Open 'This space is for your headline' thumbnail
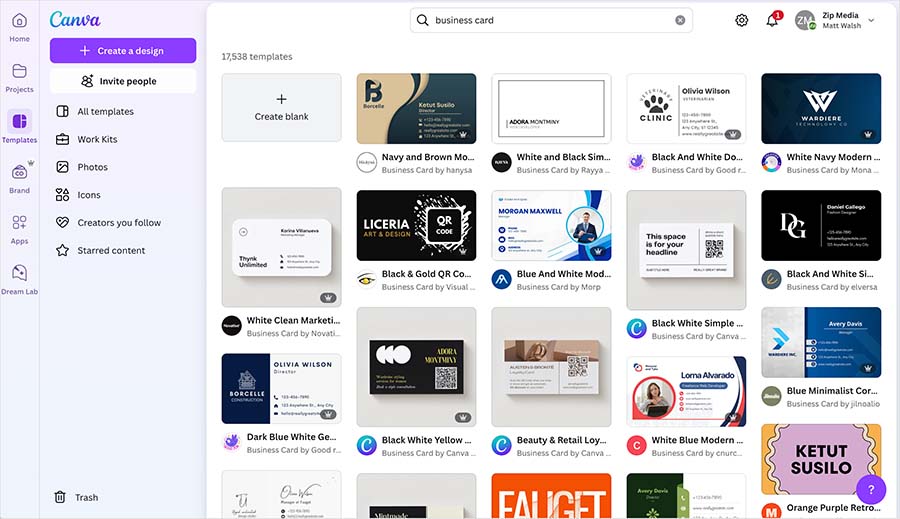This screenshot has height=519, width=900. click(x=686, y=250)
